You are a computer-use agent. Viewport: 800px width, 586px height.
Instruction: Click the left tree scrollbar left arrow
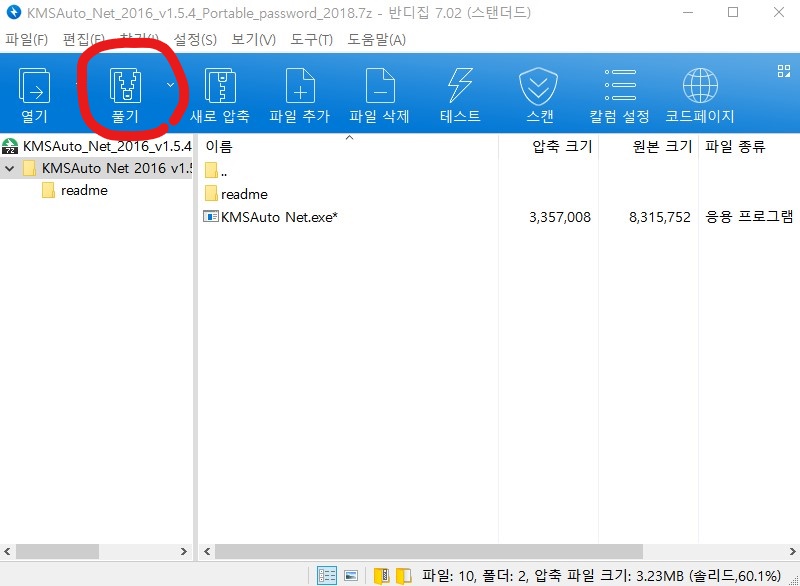[x=7, y=551]
